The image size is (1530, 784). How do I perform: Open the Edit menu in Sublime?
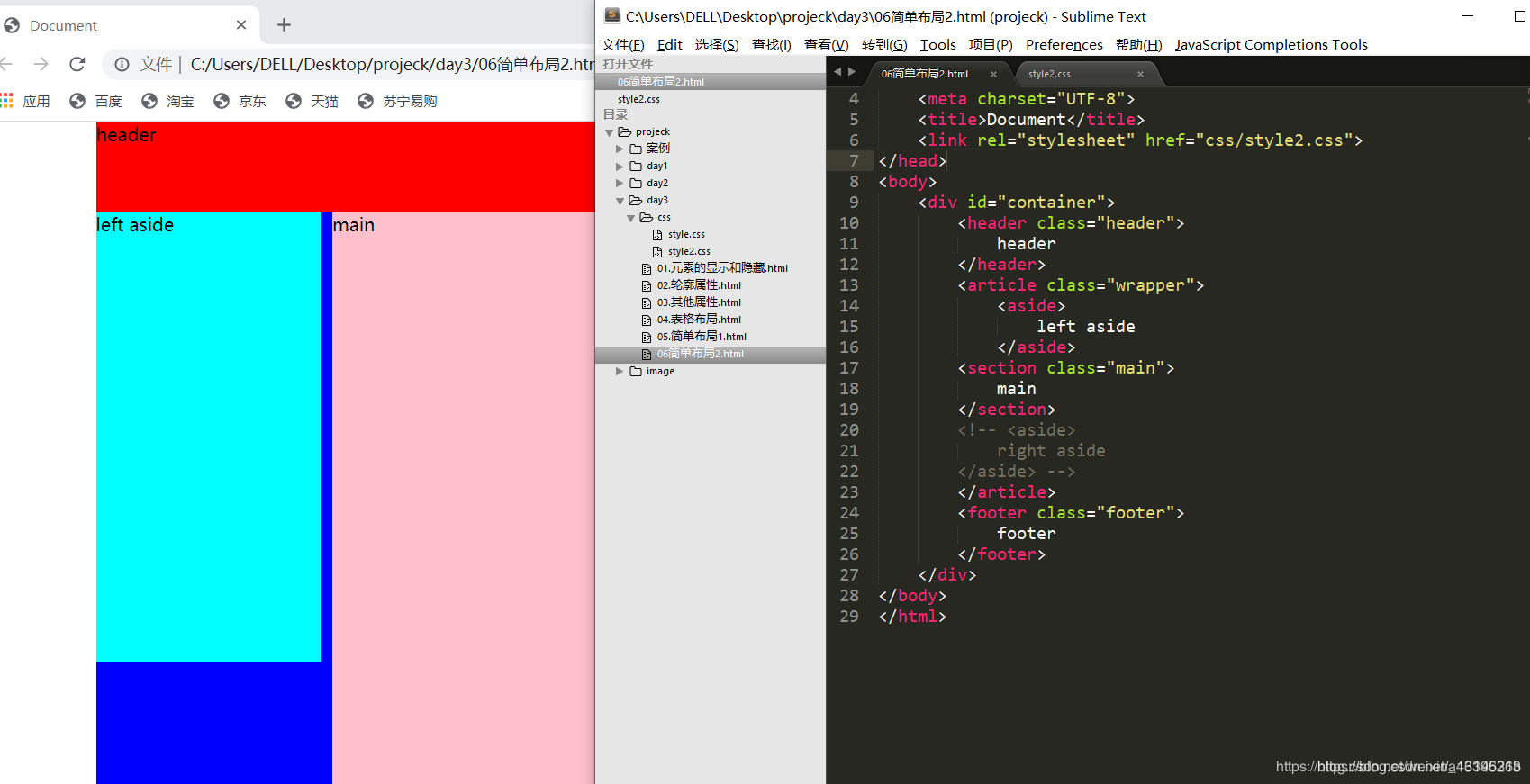pos(670,44)
